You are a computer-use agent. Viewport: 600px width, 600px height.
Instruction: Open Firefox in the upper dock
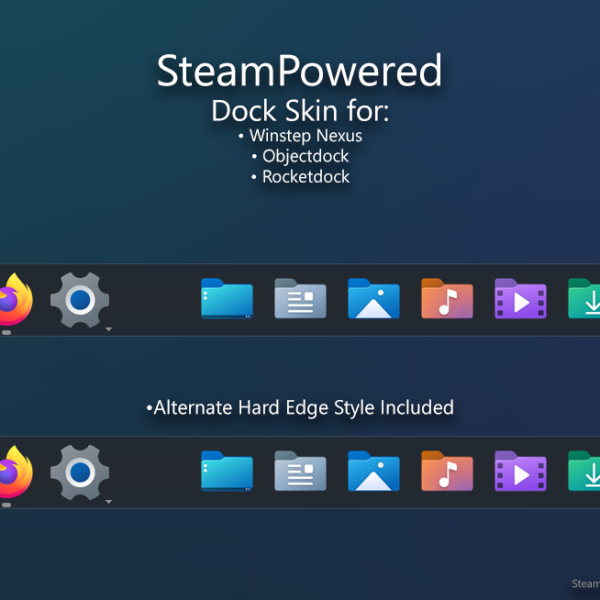(16, 299)
